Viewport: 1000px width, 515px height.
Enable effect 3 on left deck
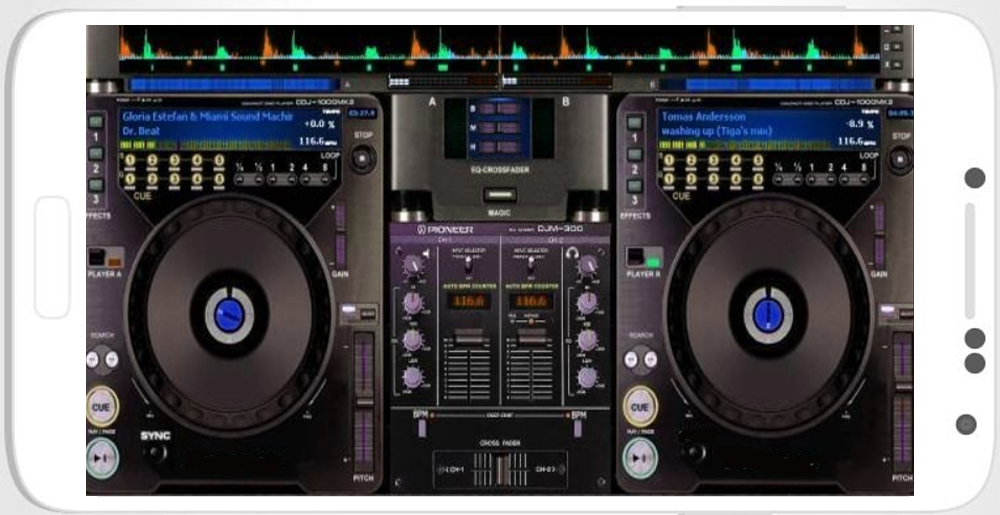click(x=96, y=185)
